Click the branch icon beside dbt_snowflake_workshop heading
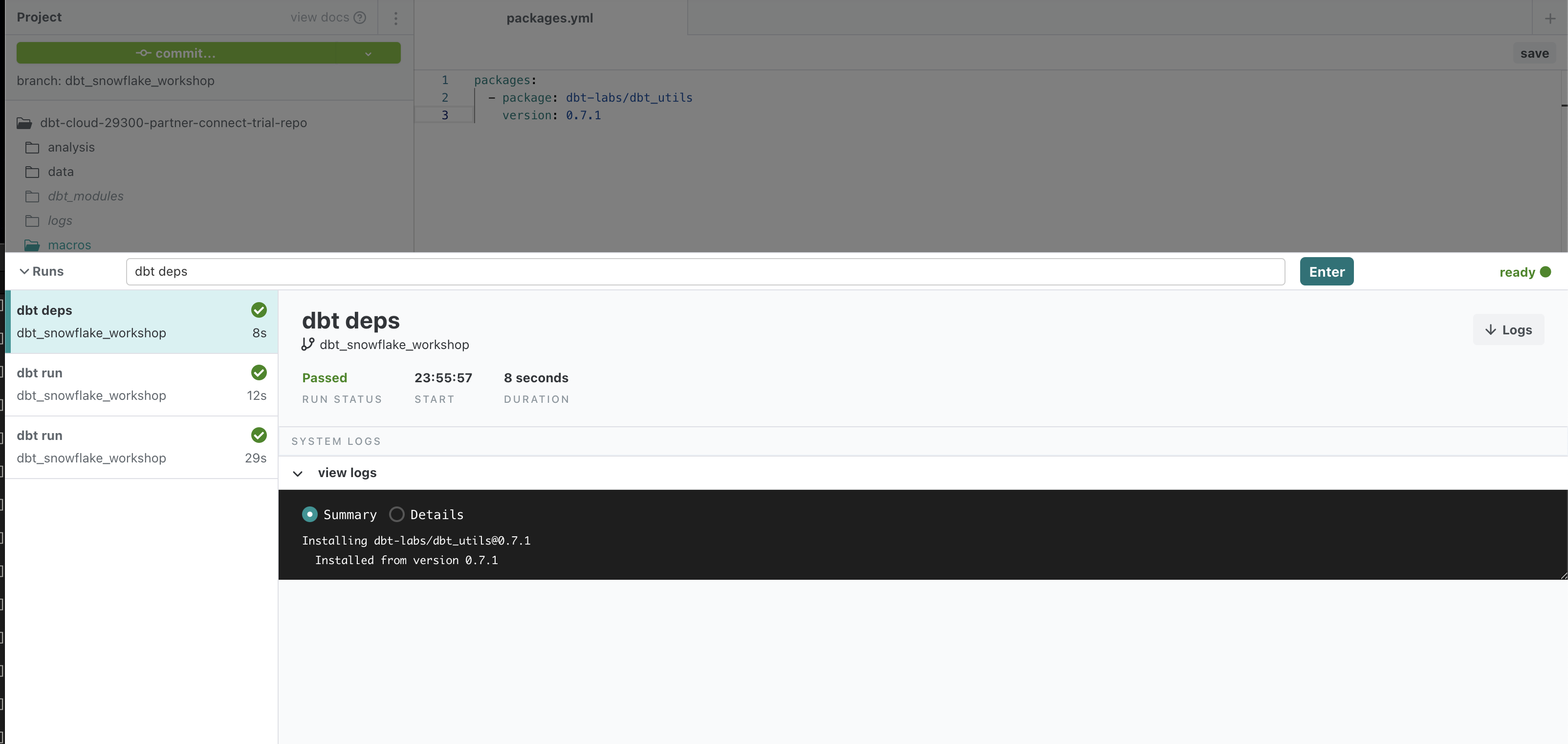Screen dimensions: 1568x744 pyautogui.click(x=308, y=345)
